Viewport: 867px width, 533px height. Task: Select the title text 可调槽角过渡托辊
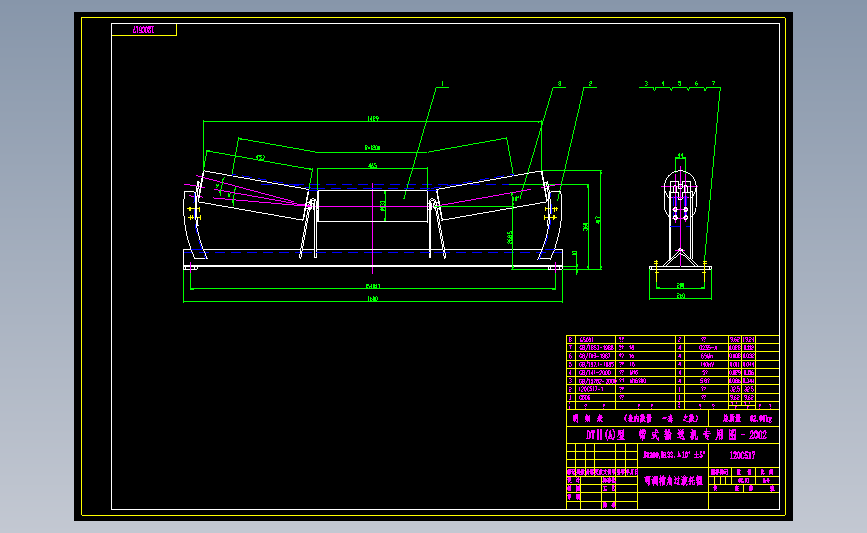coord(673,481)
